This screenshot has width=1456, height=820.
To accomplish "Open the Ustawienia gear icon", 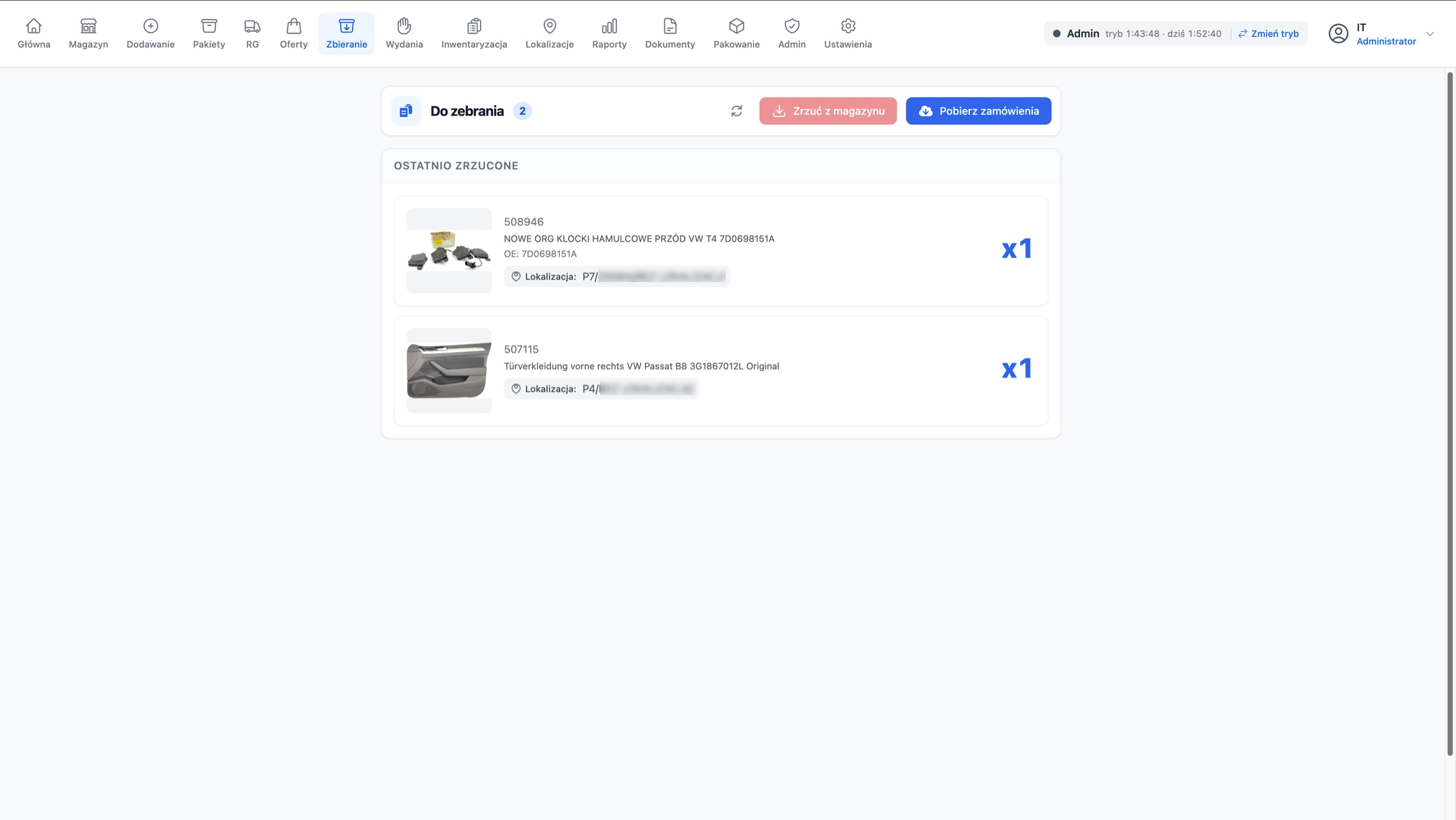I will [x=848, y=26].
